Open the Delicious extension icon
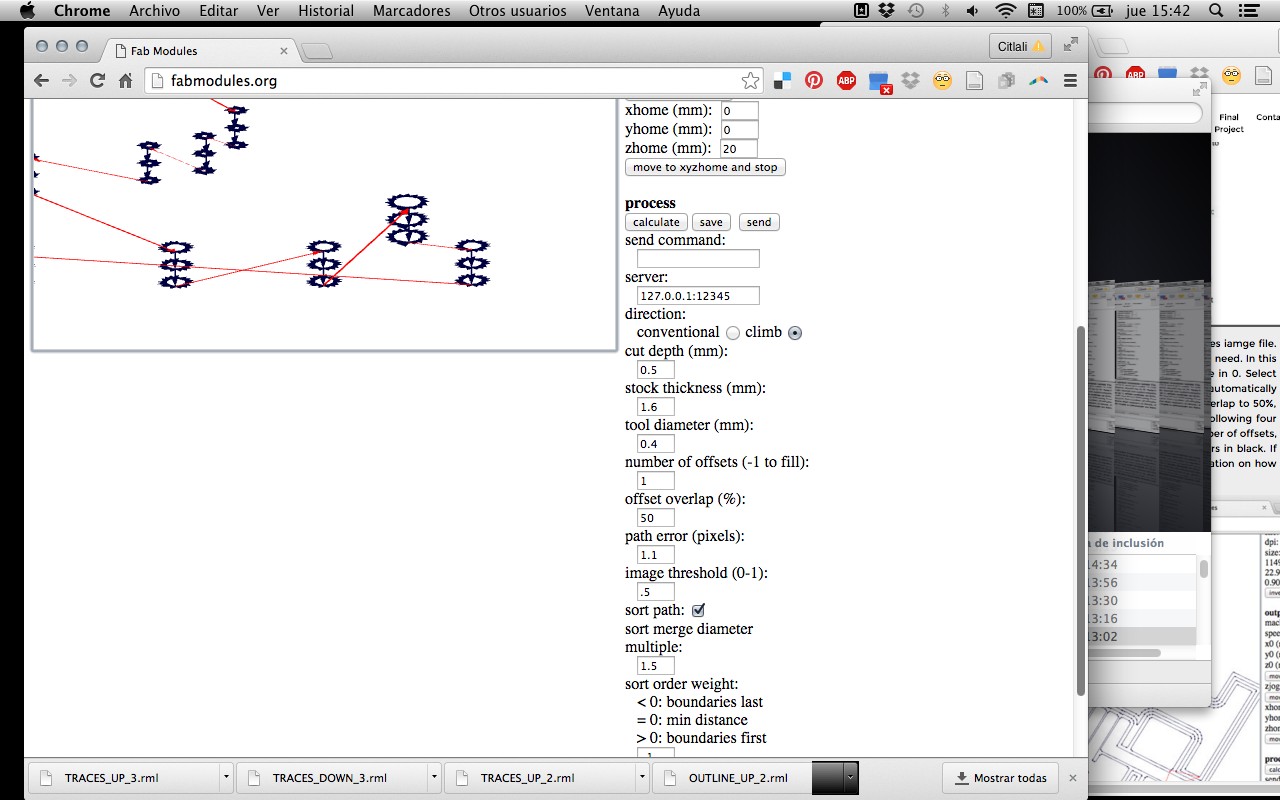 click(x=783, y=81)
